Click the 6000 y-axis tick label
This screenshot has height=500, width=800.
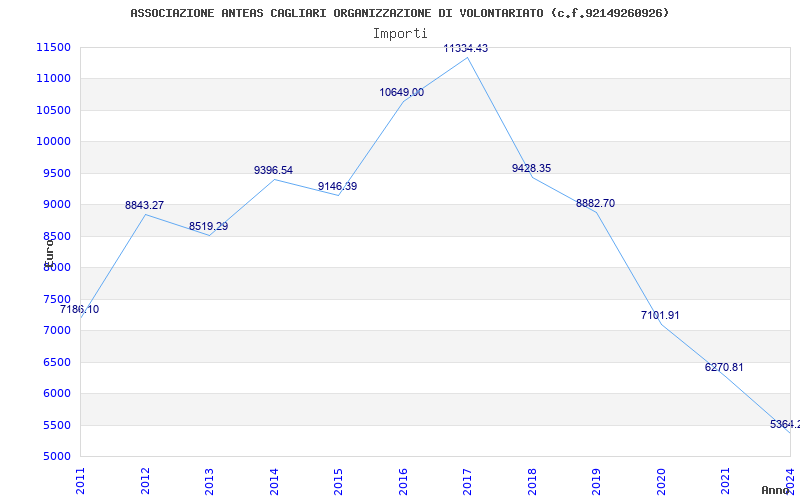[x=56, y=393]
